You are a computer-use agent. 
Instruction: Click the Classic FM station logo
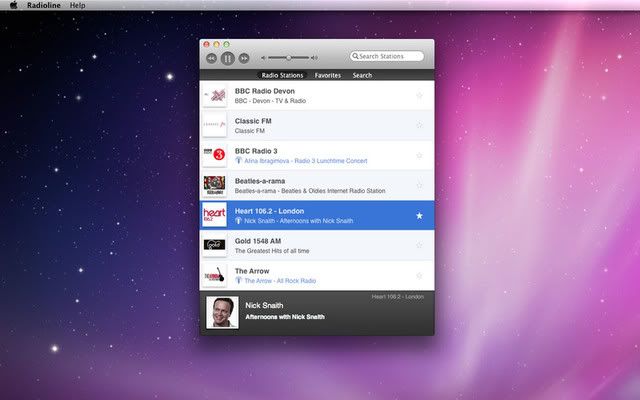[215, 125]
